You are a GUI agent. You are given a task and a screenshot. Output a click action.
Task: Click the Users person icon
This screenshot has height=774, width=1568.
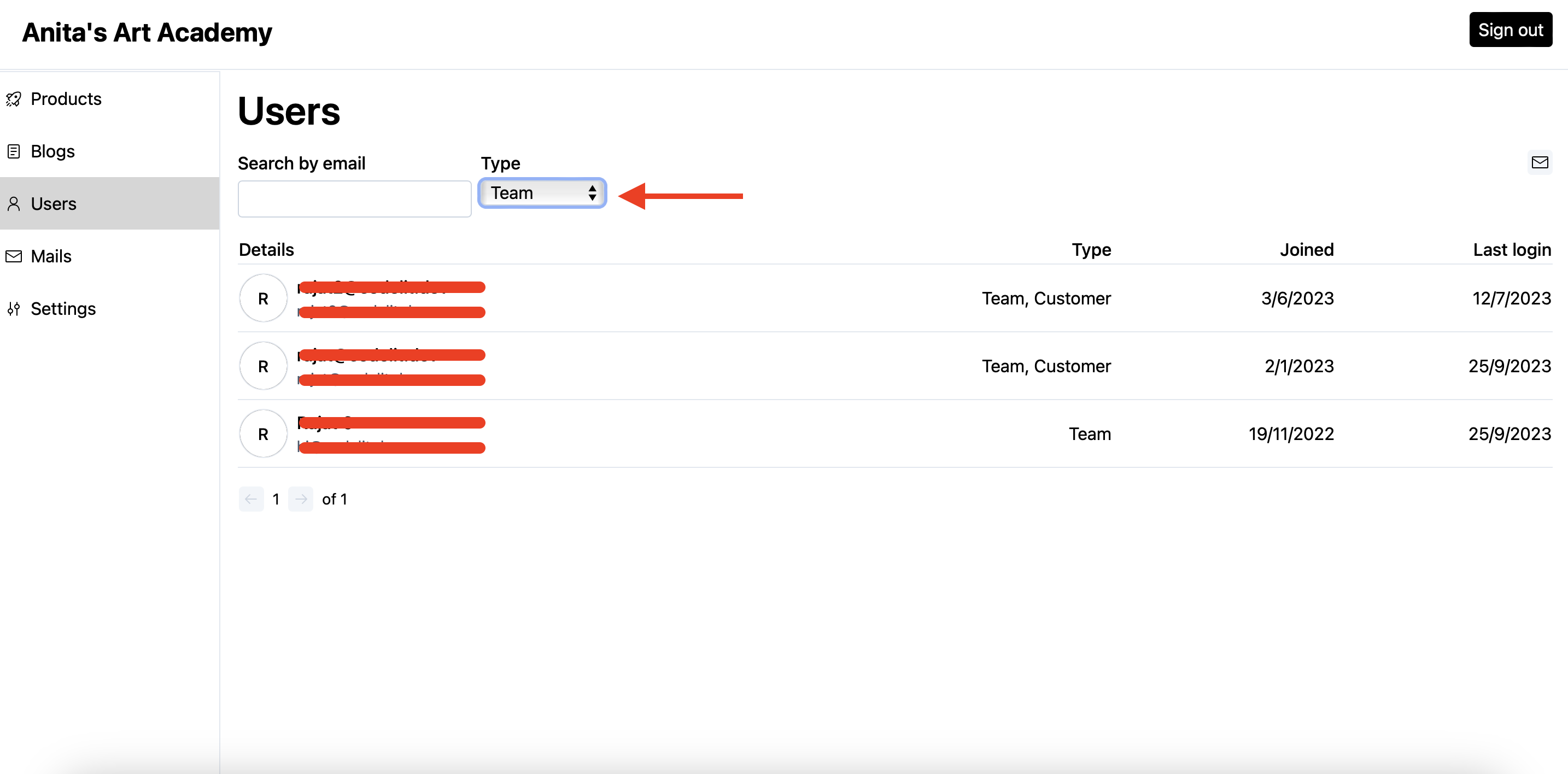pos(13,204)
